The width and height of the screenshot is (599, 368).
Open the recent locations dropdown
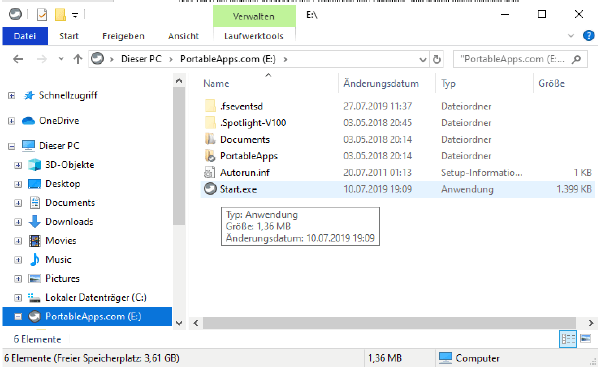point(61,59)
